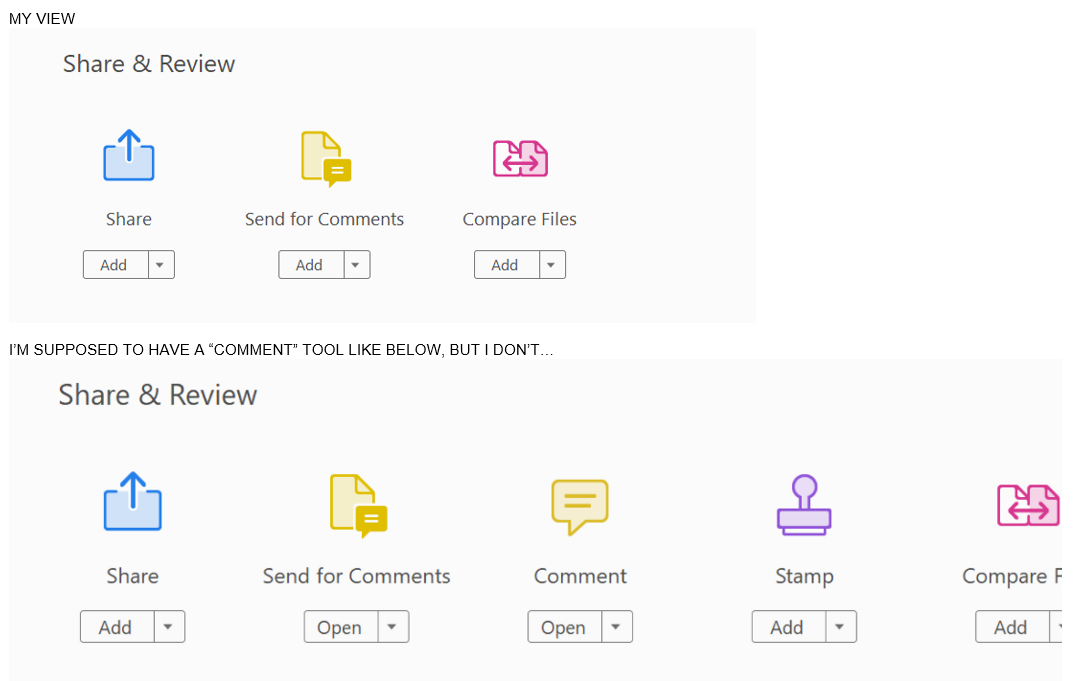The image size is (1077, 681).
Task: Click Add under Send for Comments in top panel
Action: 309,264
